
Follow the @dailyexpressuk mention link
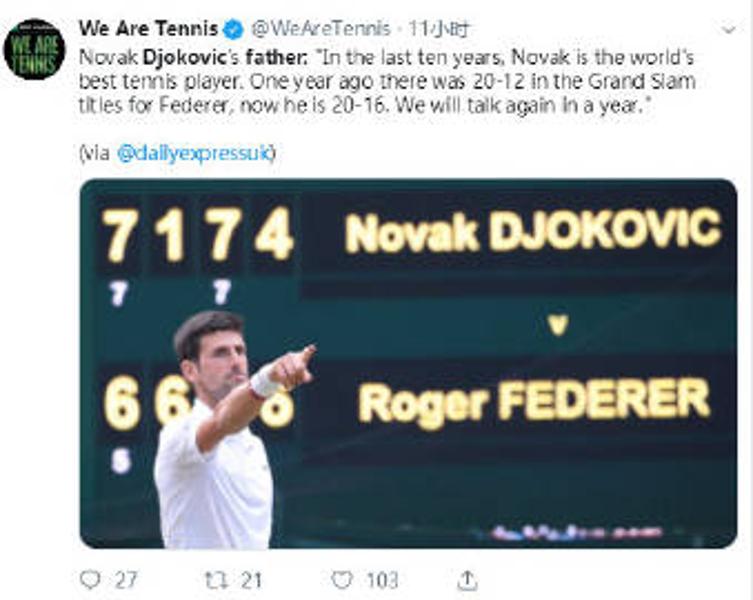tap(196, 153)
